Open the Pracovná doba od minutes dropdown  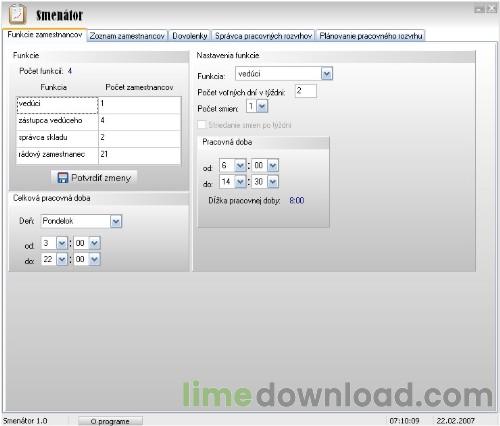pos(273,165)
